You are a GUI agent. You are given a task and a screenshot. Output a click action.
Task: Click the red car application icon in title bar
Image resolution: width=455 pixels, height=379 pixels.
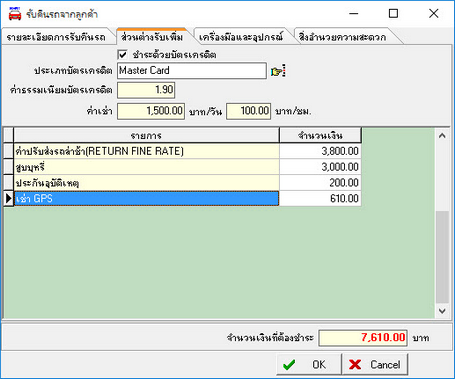coord(14,14)
